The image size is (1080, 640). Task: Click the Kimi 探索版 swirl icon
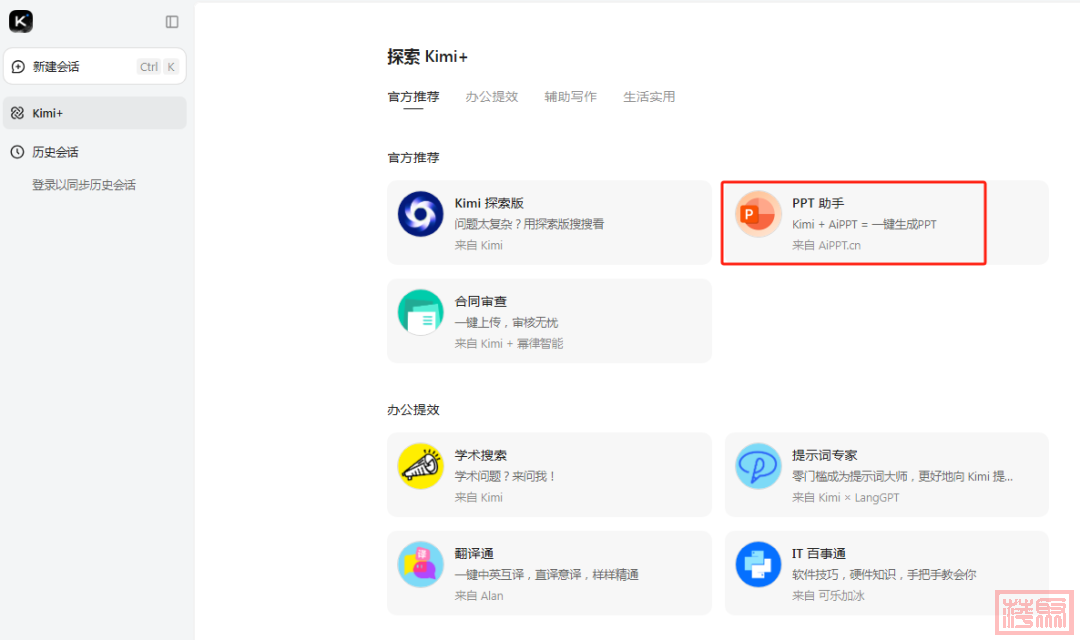[420, 214]
